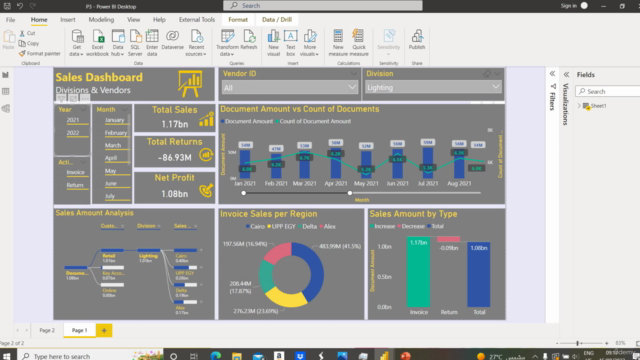
Task: Click Sign in at top right
Action: coord(569,6)
